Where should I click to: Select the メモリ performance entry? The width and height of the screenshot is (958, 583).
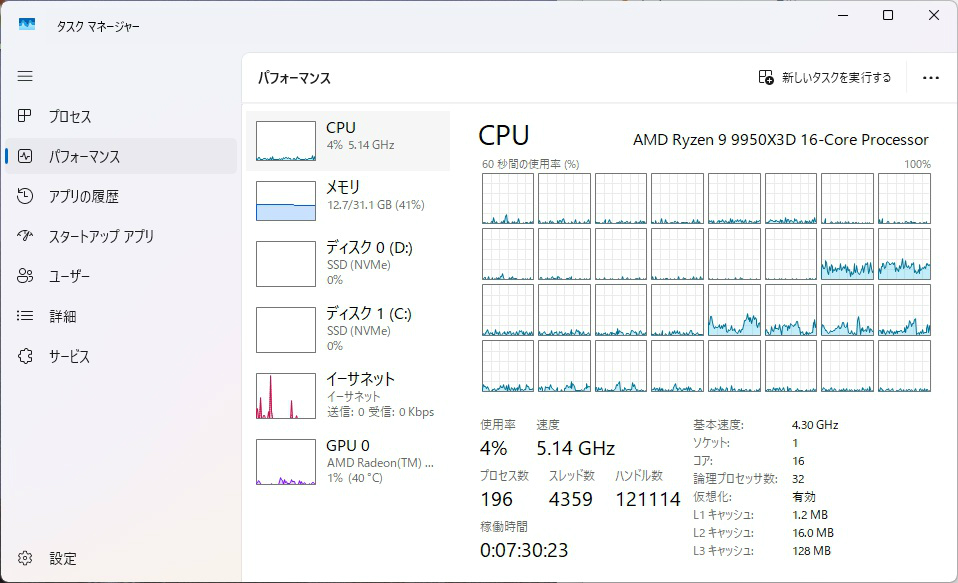pos(348,200)
